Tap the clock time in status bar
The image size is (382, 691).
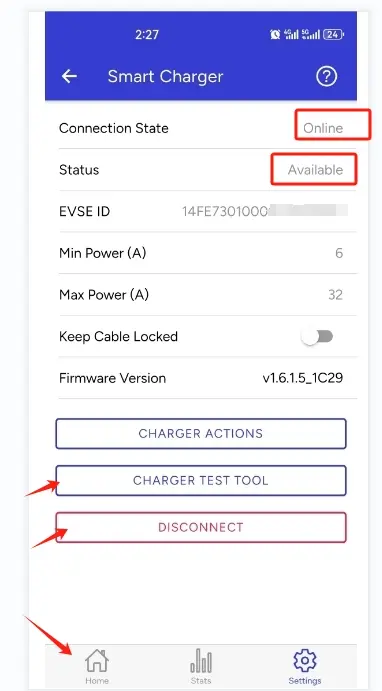coord(147,34)
